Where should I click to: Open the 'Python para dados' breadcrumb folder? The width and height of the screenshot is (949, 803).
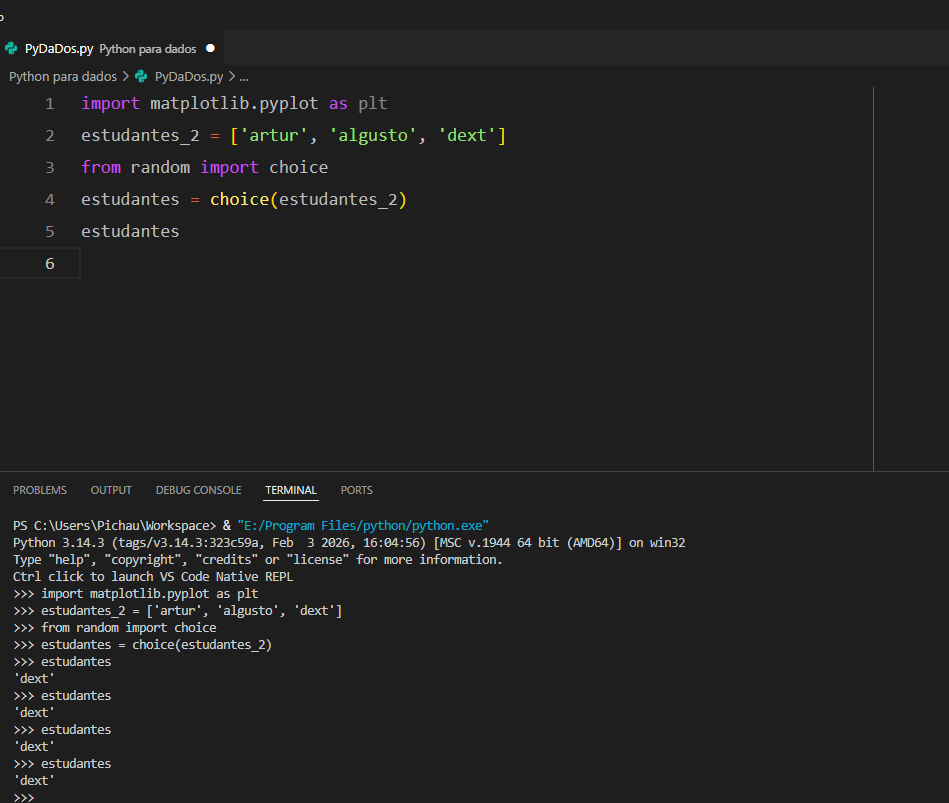(x=62, y=76)
